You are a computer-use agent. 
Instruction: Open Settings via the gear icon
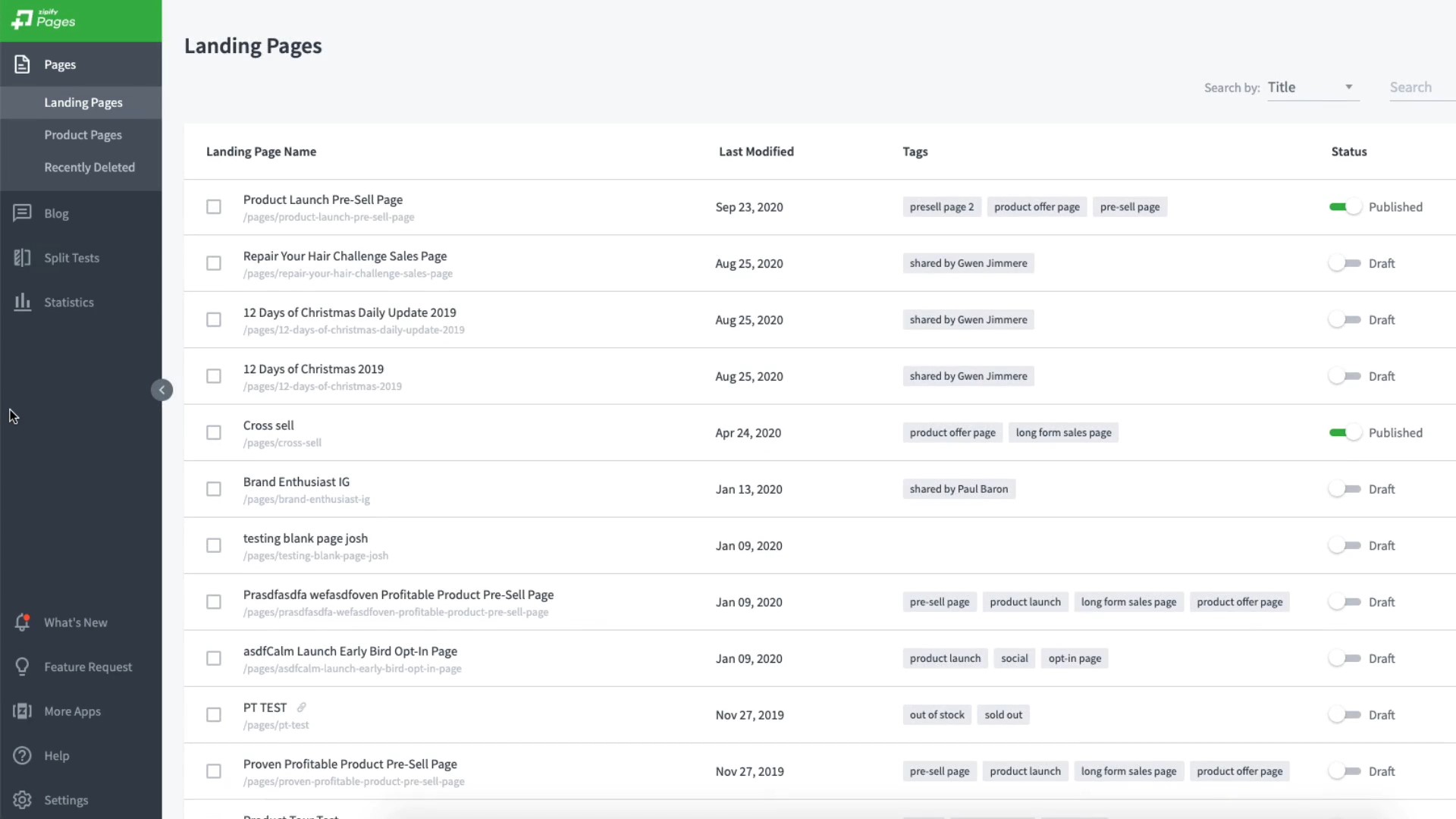coord(22,799)
